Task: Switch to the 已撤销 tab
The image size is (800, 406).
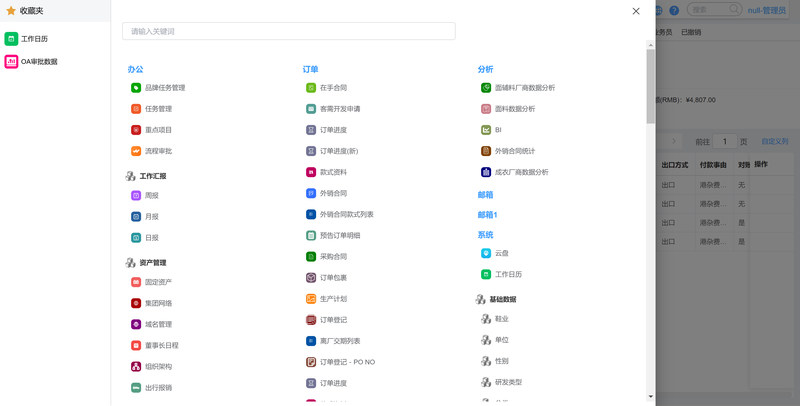Action: point(691,32)
